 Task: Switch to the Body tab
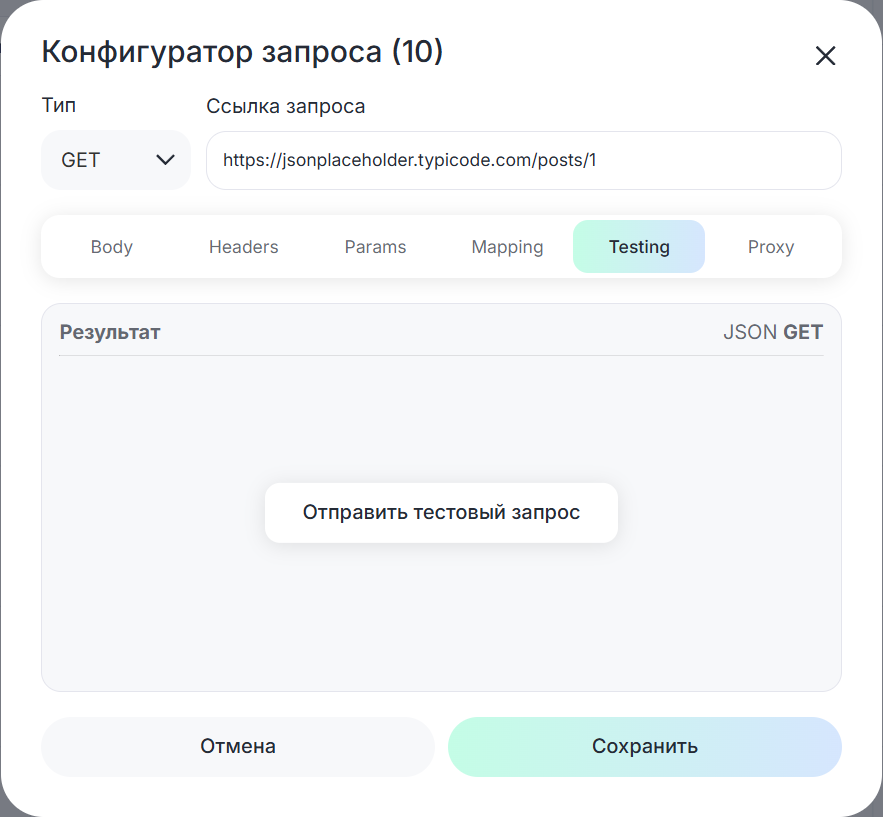[111, 247]
